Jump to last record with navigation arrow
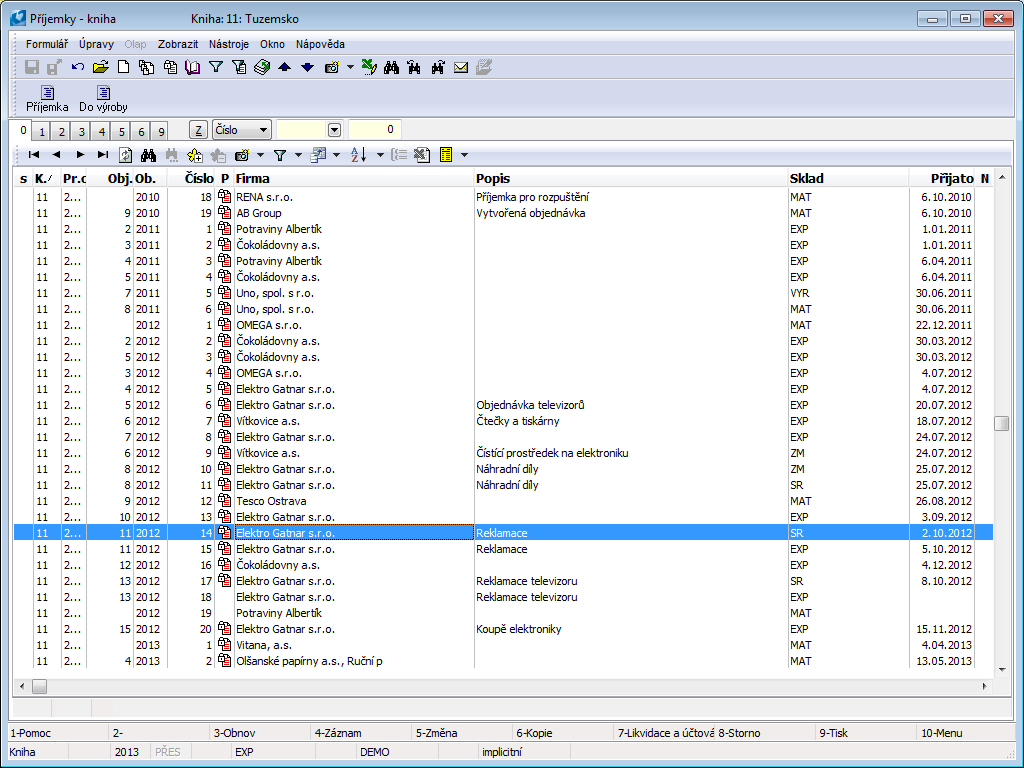1024x768 pixels. tap(103, 155)
